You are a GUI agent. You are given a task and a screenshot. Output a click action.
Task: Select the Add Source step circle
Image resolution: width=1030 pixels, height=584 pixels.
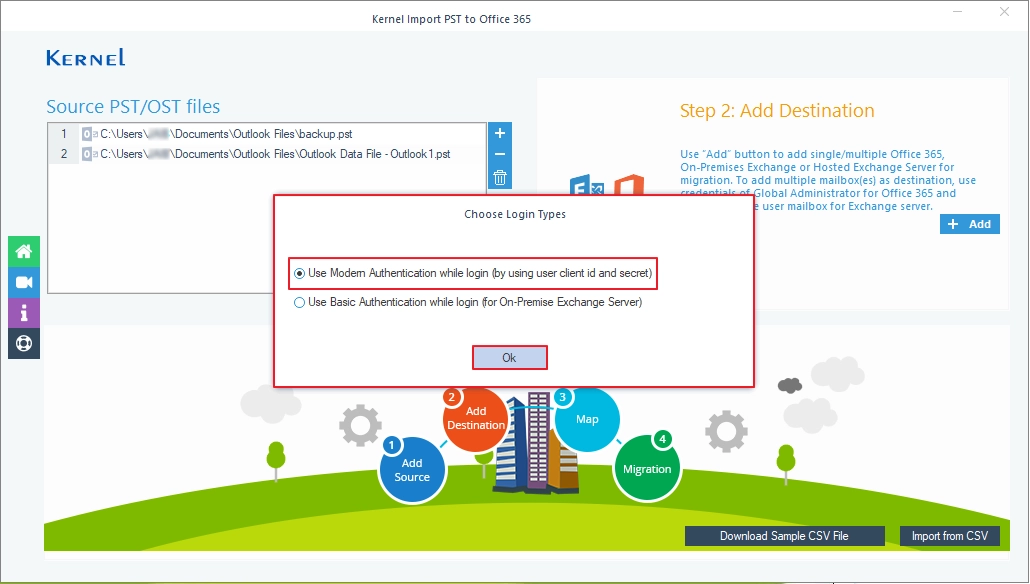click(x=412, y=470)
